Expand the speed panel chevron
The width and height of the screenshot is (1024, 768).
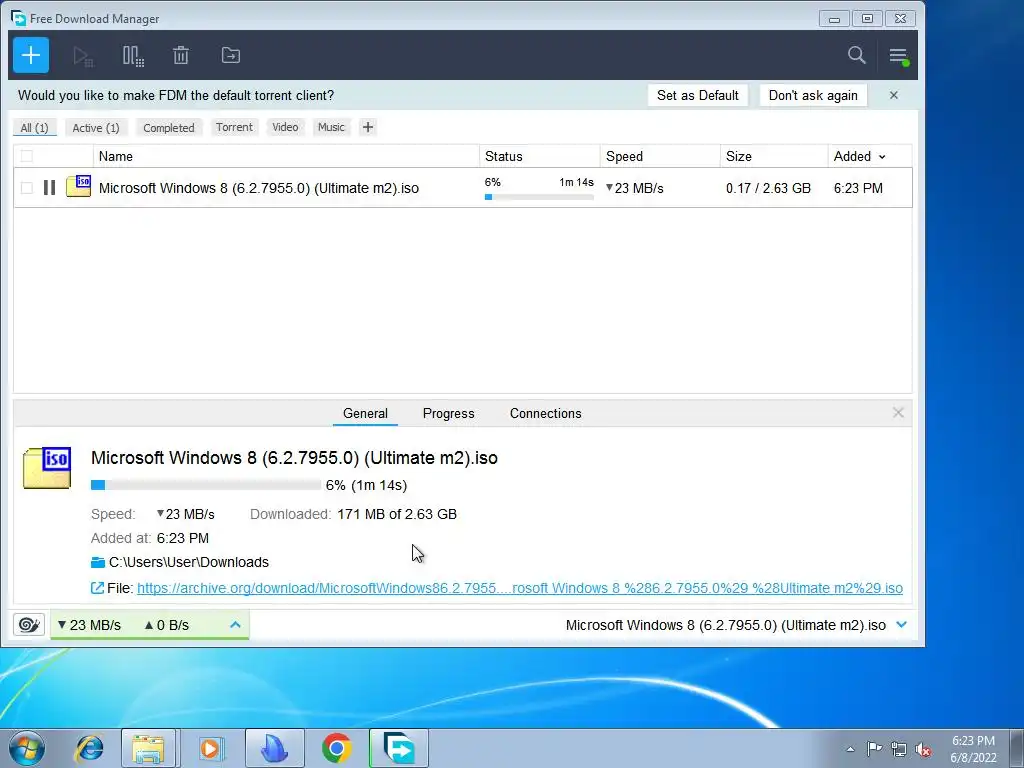(236, 625)
